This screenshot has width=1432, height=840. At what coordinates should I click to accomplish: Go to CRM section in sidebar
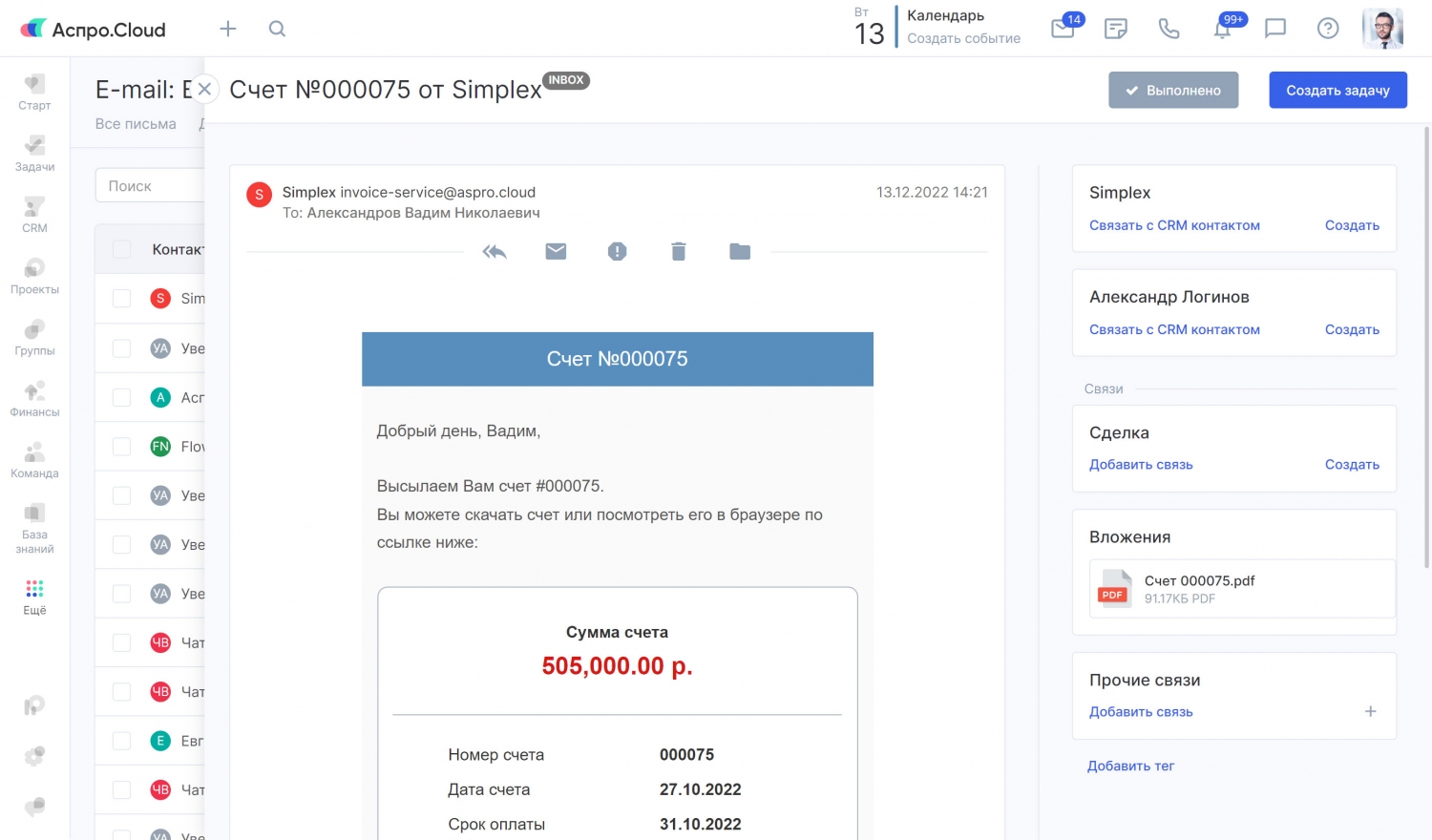[x=34, y=215]
